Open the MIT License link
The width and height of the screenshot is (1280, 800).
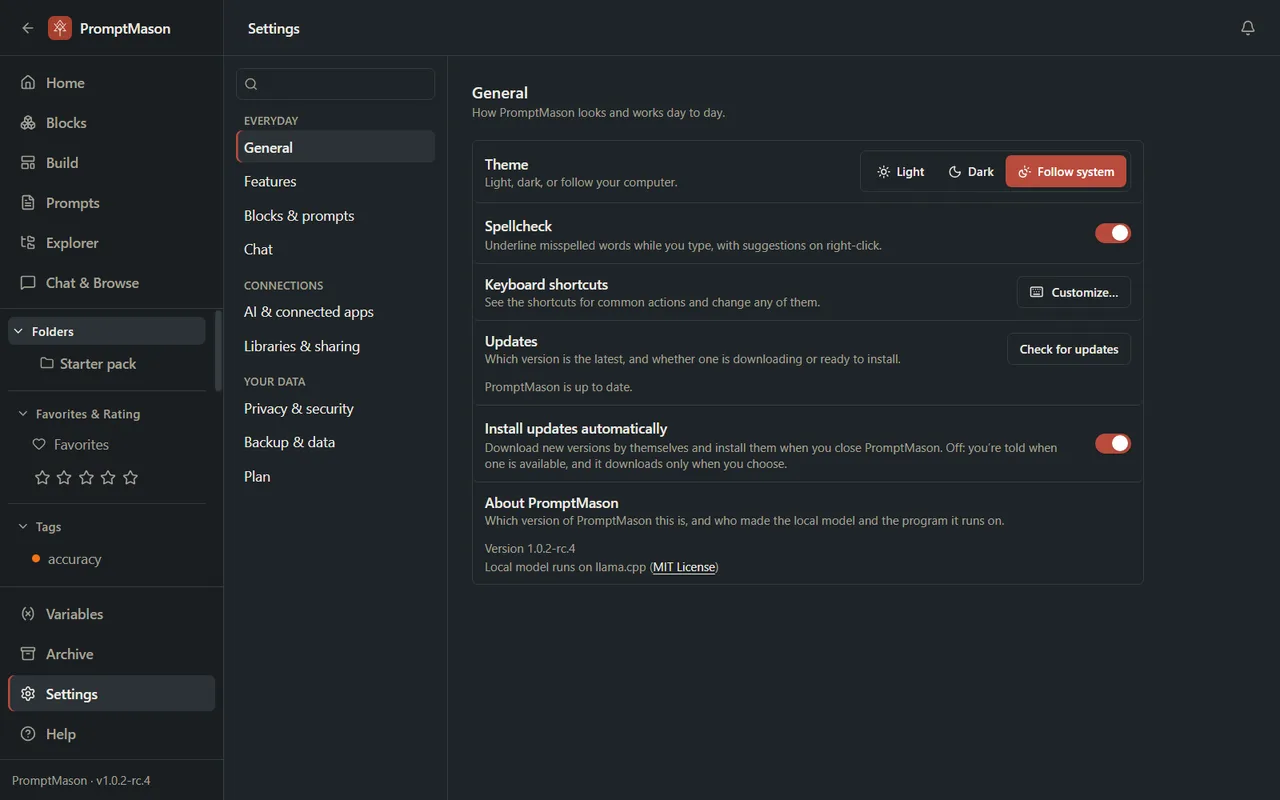coord(684,567)
